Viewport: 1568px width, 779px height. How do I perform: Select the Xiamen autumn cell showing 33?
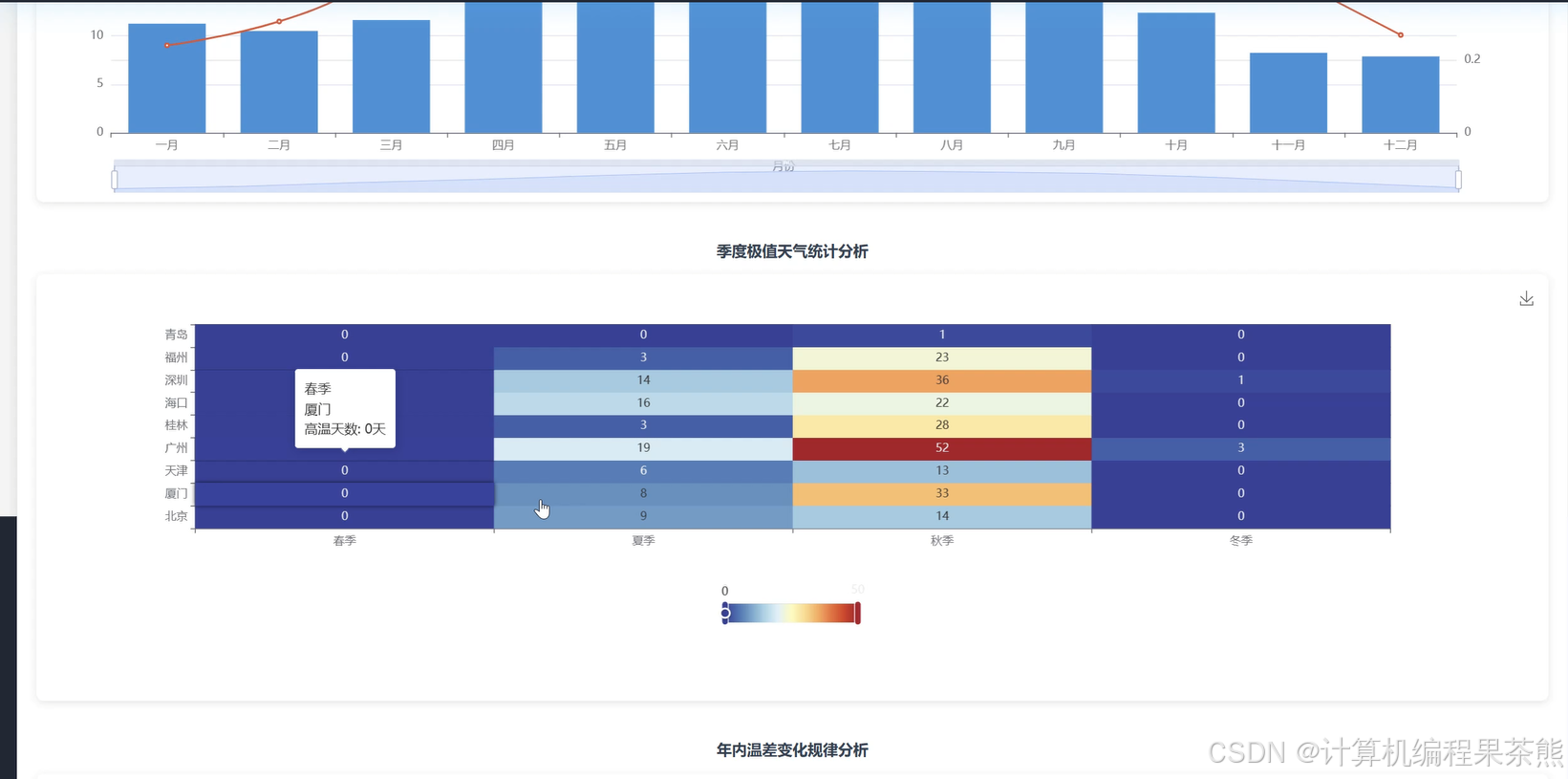coord(942,493)
